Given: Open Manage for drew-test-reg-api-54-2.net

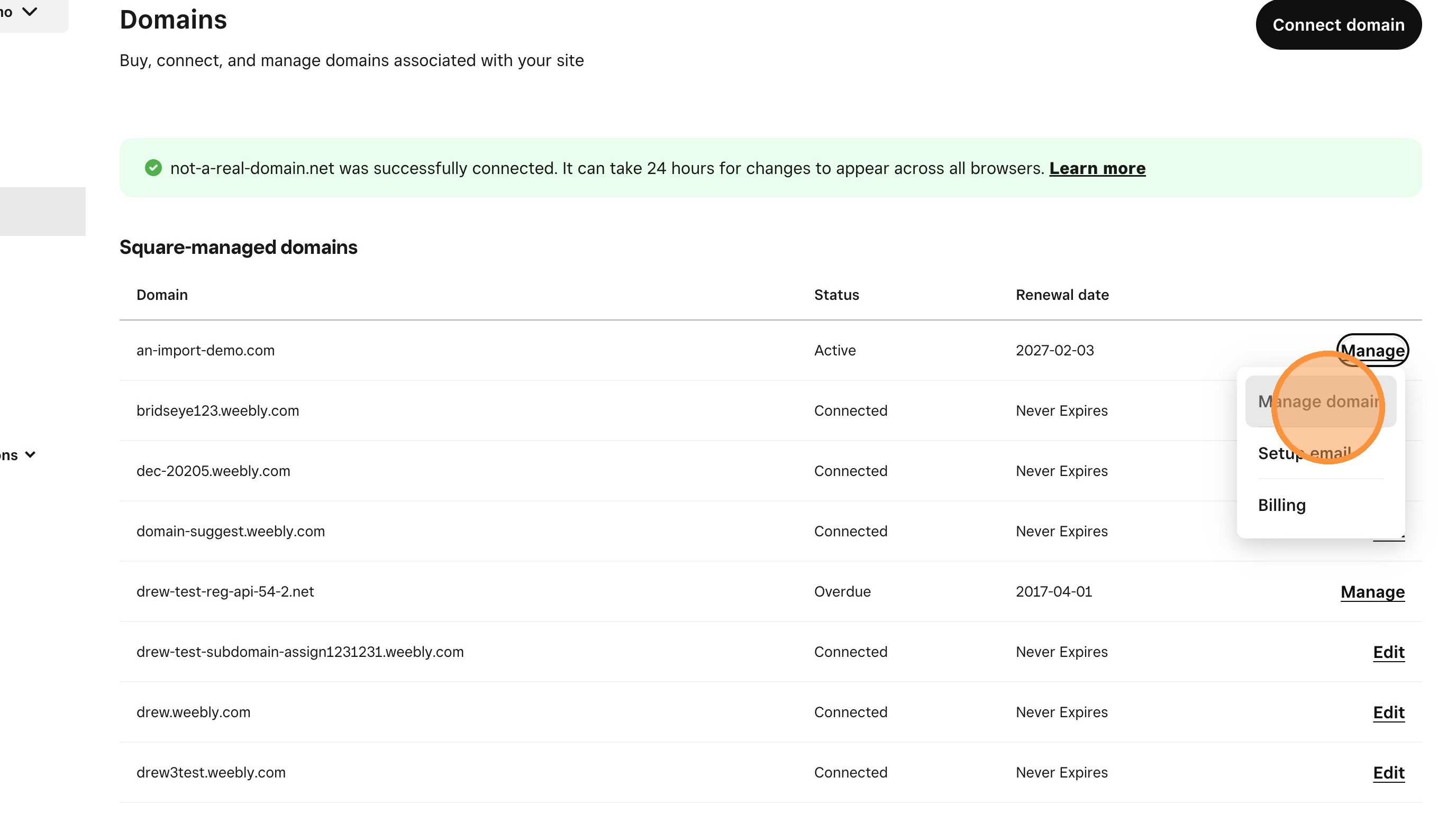Looking at the screenshot, I should pyautogui.click(x=1372, y=592).
